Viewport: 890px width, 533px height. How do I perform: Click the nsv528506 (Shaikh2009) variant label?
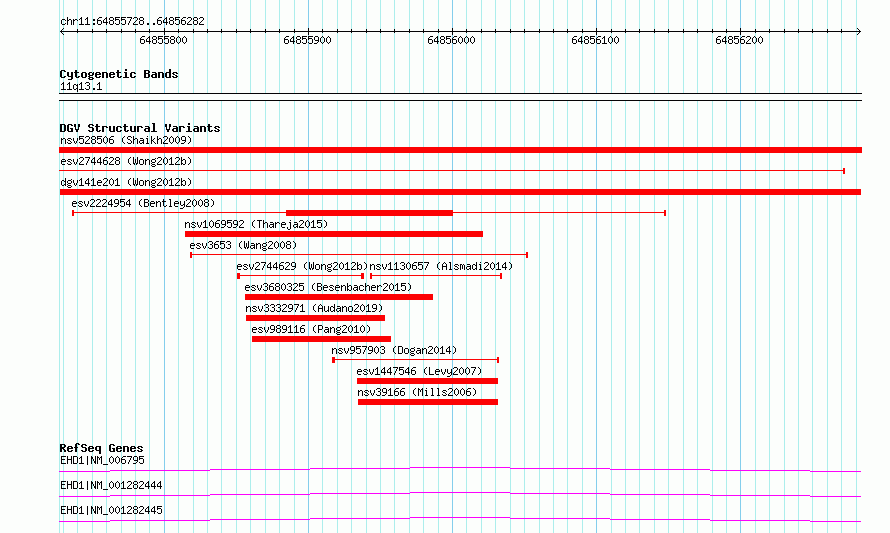click(126, 140)
